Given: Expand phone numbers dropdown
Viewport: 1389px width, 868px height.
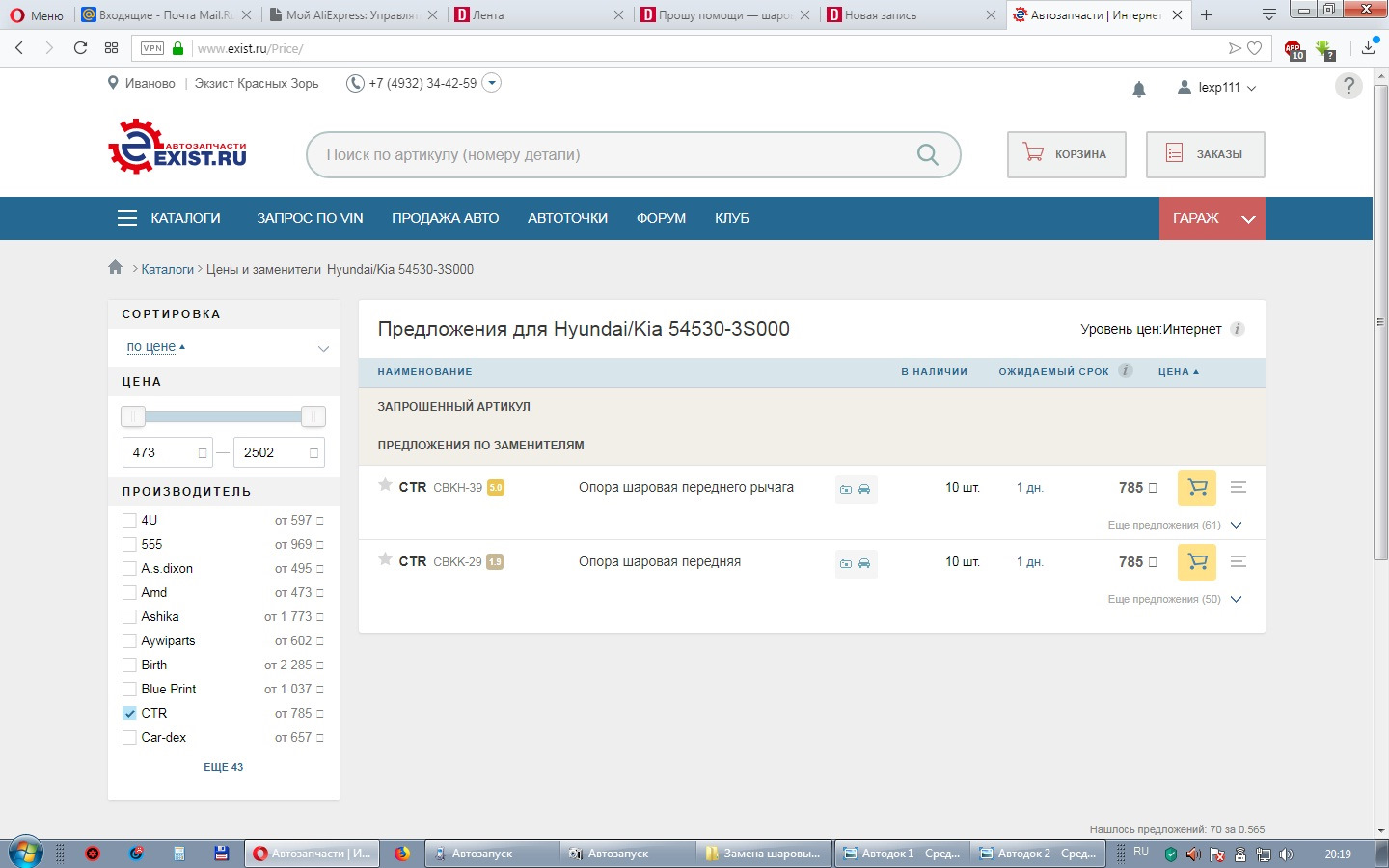Looking at the screenshot, I should click(x=491, y=83).
